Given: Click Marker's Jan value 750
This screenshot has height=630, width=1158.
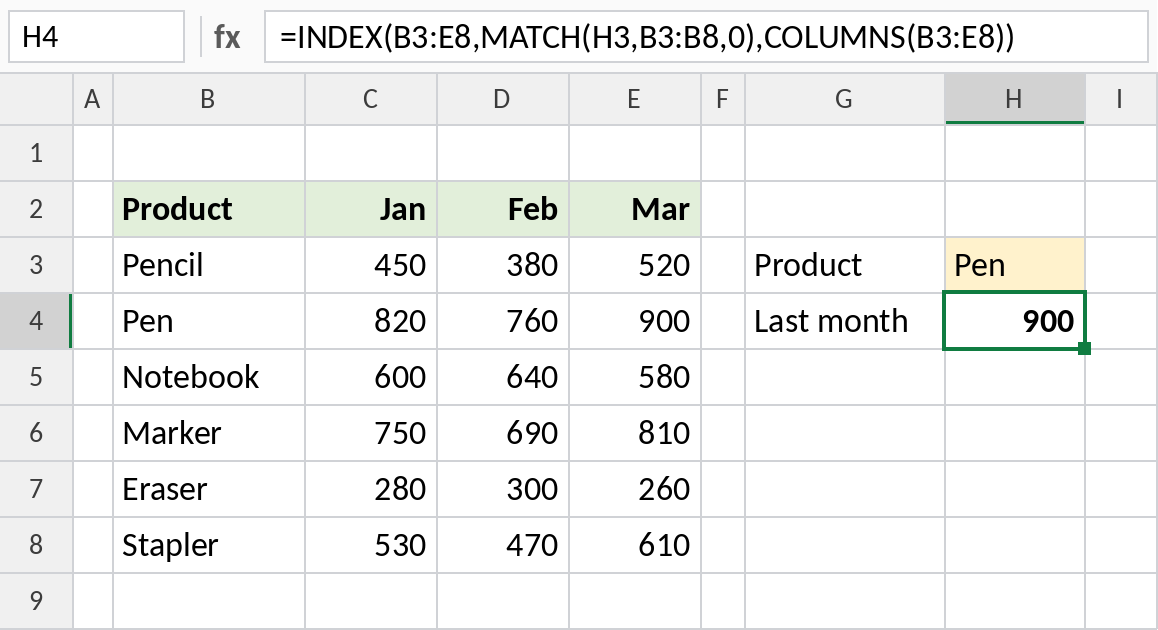Looking at the screenshot, I should tap(371, 433).
